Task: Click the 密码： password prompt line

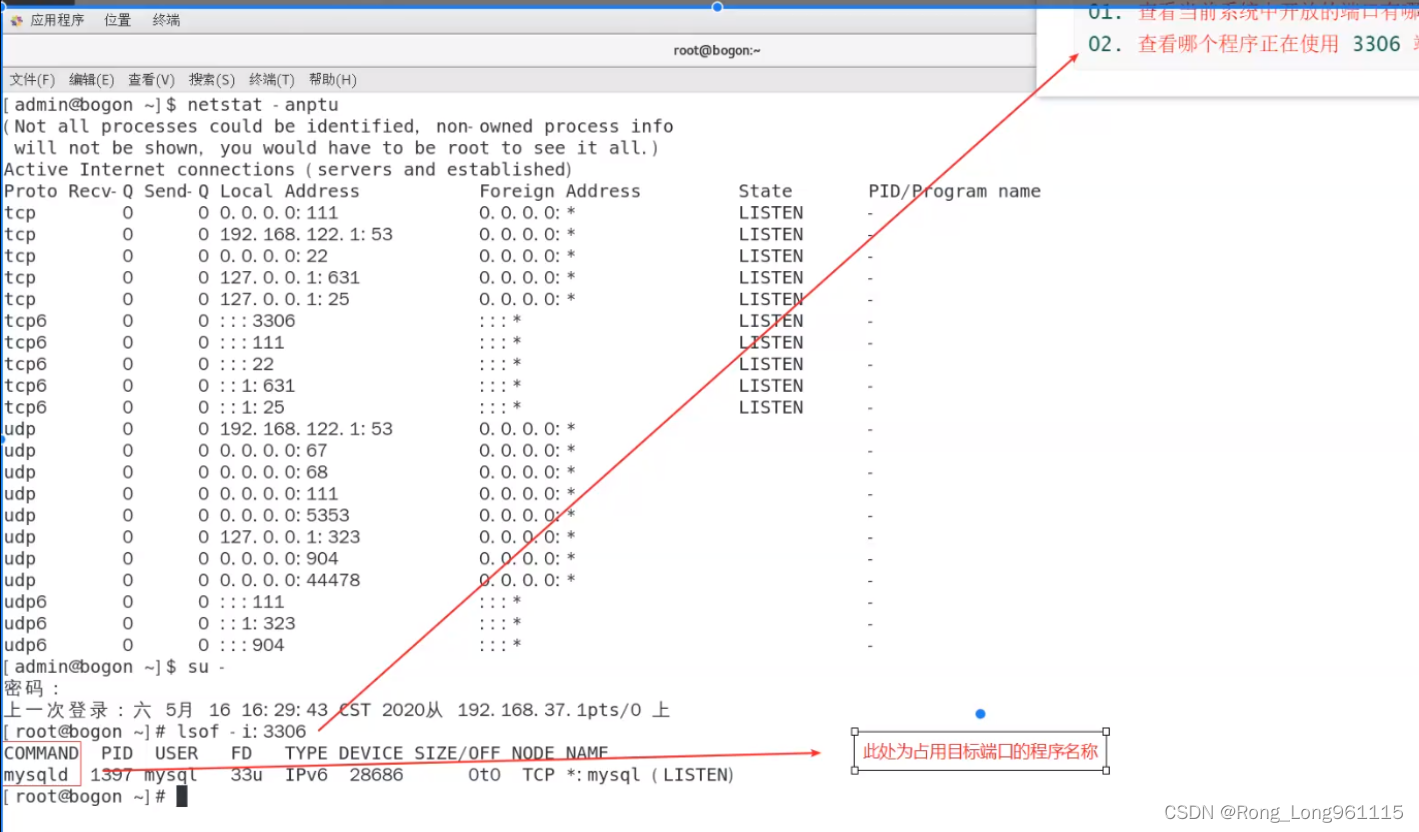Action: click(32, 689)
